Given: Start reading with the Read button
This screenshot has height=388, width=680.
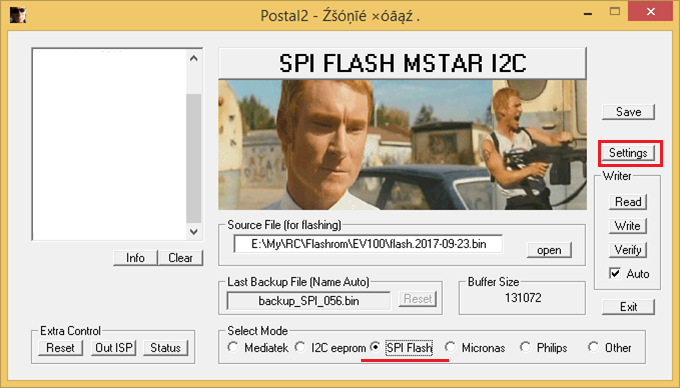Looking at the screenshot, I should click(x=628, y=202).
